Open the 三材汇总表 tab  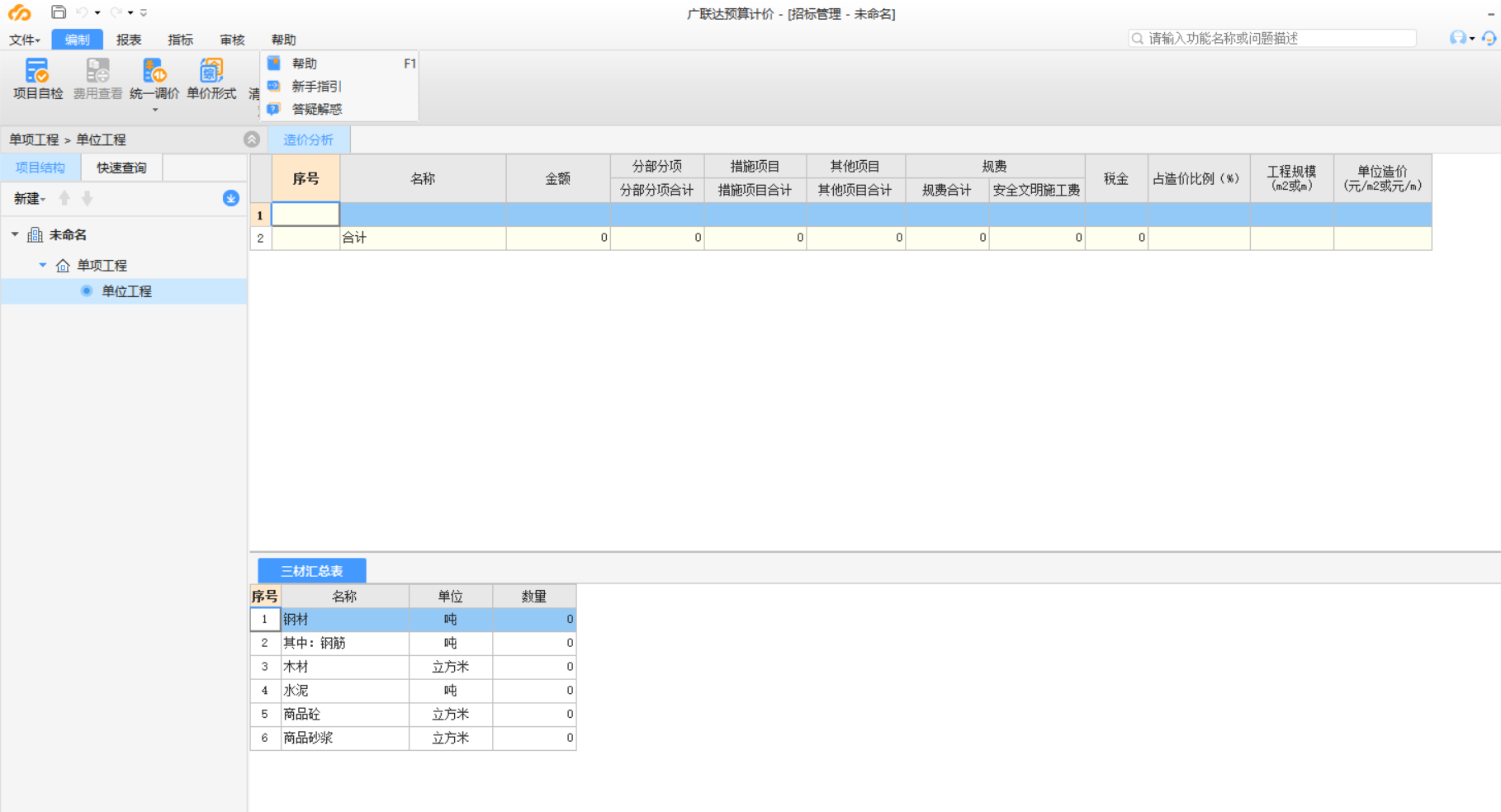(312, 571)
